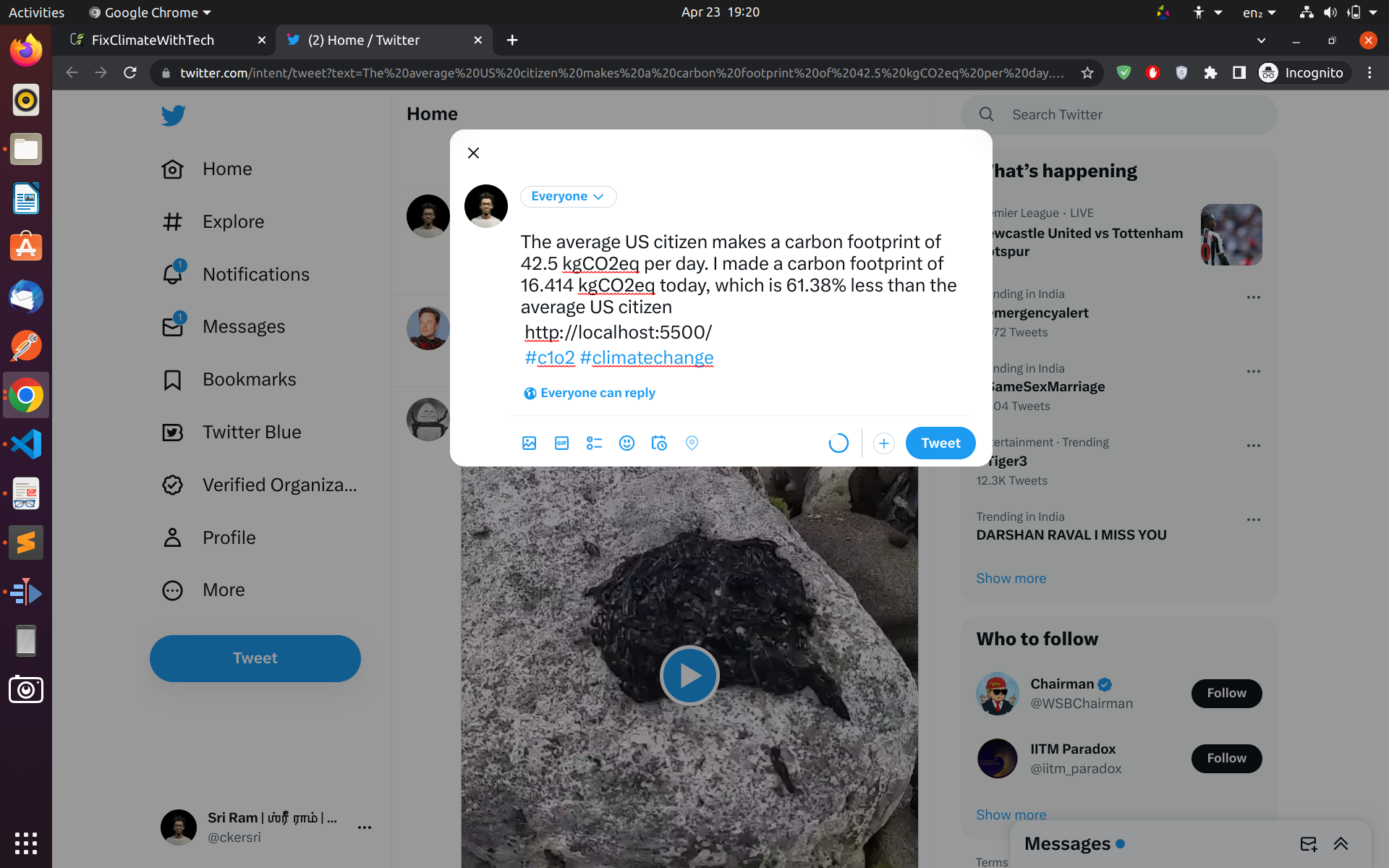Viewport: 1389px width, 868px height.
Task: Add another tweet with plus icon
Action: (x=883, y=443)
